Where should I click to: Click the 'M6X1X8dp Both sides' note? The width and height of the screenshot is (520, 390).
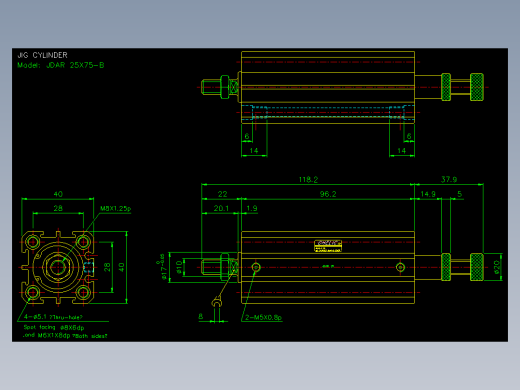(x=65, y=336)
